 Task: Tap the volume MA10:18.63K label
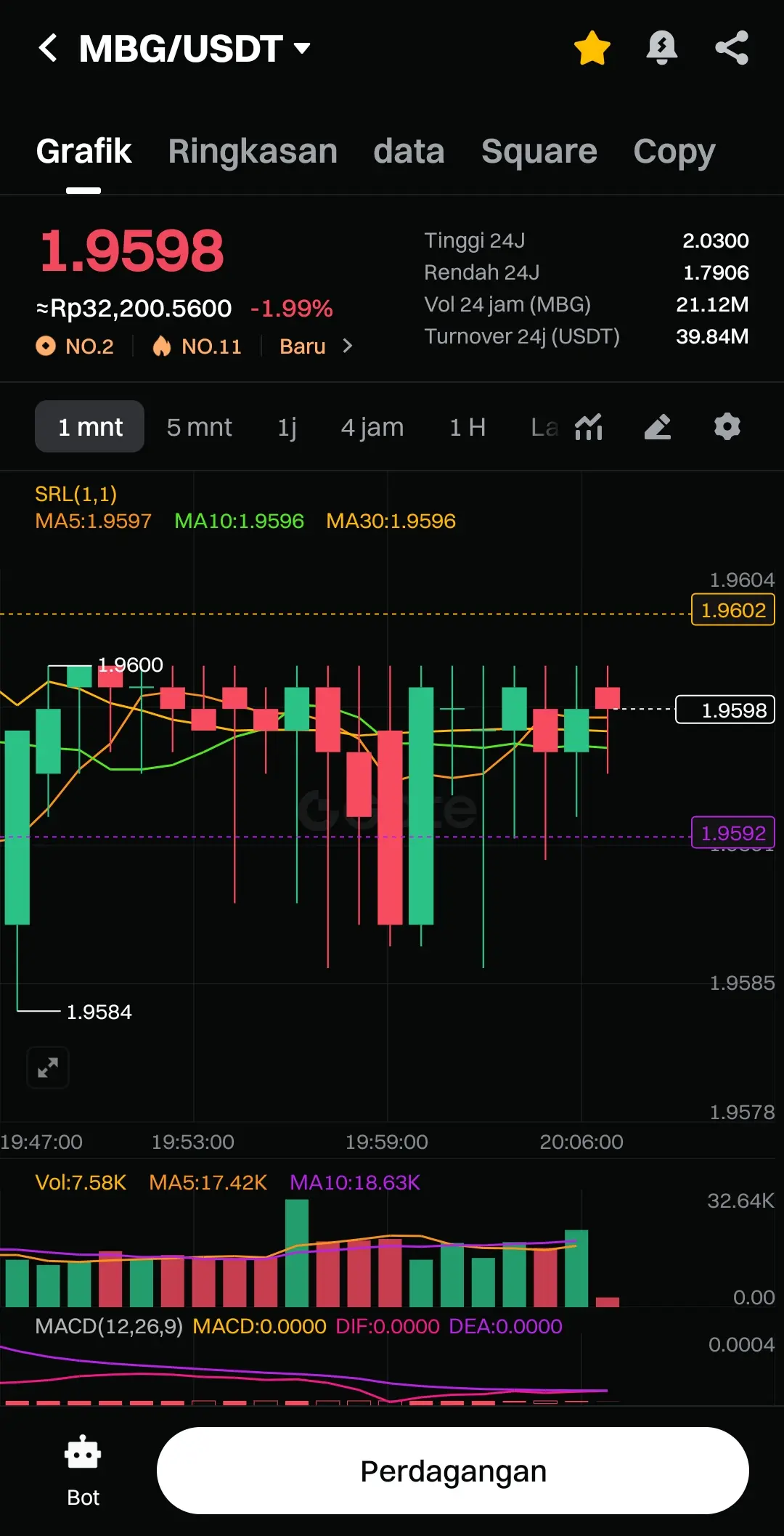tap(355, 1182)
